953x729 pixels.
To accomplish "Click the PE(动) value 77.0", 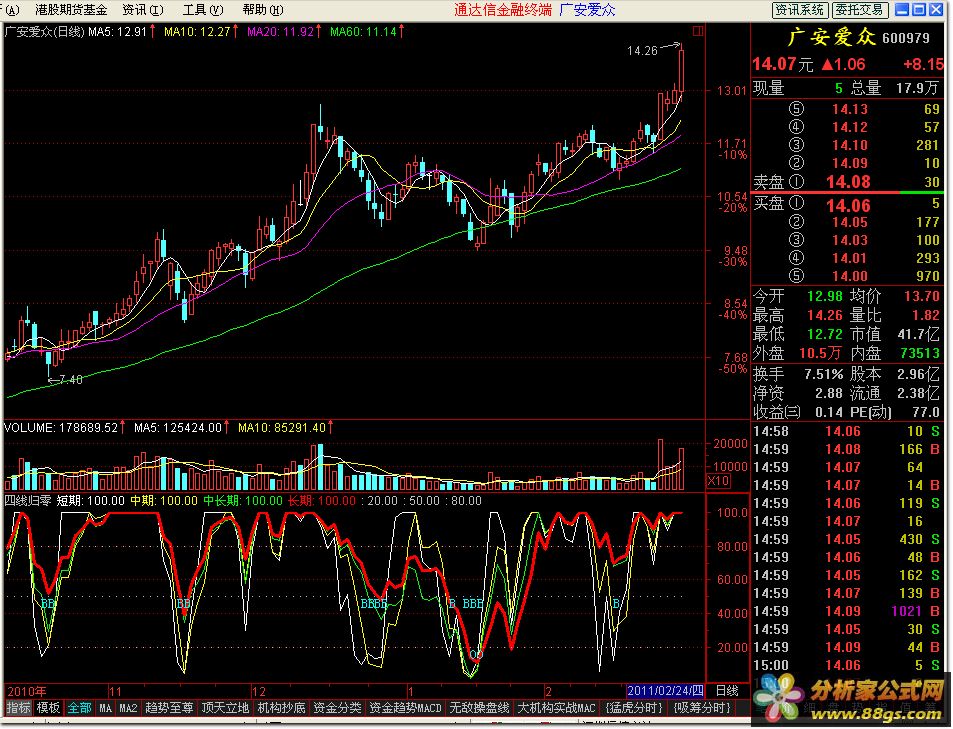I will [926, 412].
